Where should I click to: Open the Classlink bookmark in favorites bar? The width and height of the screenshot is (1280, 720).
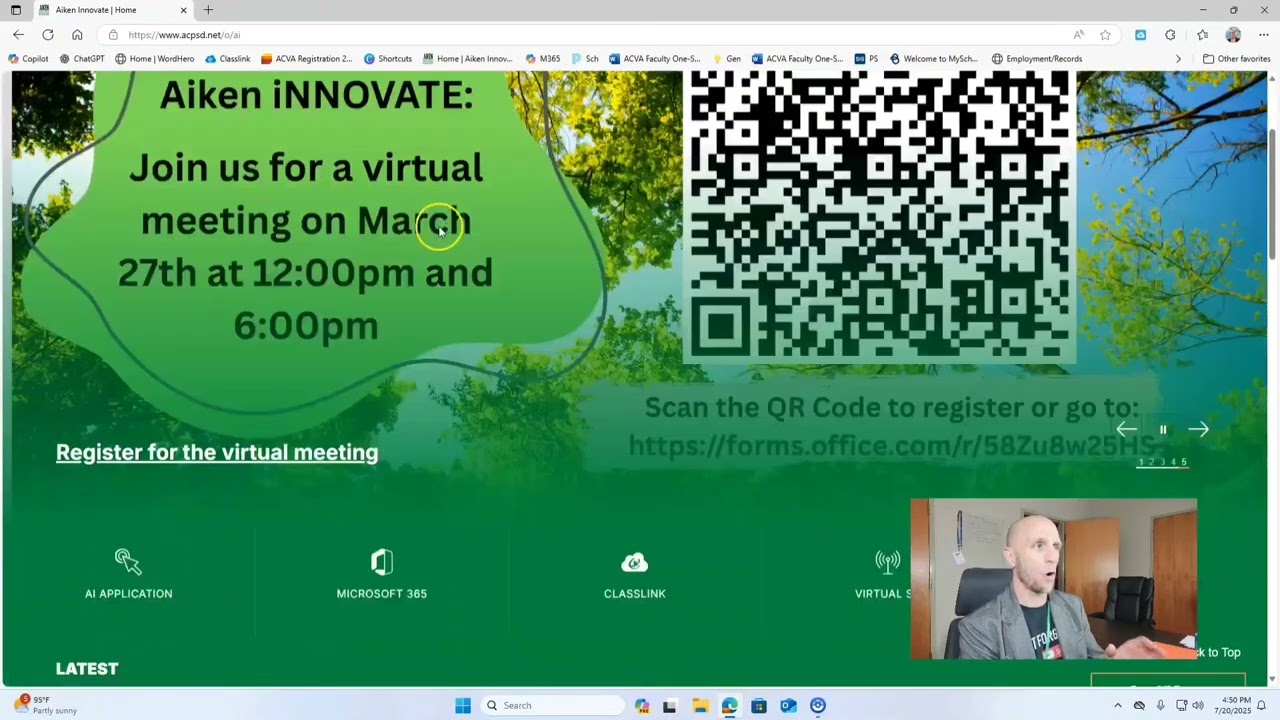227,59
